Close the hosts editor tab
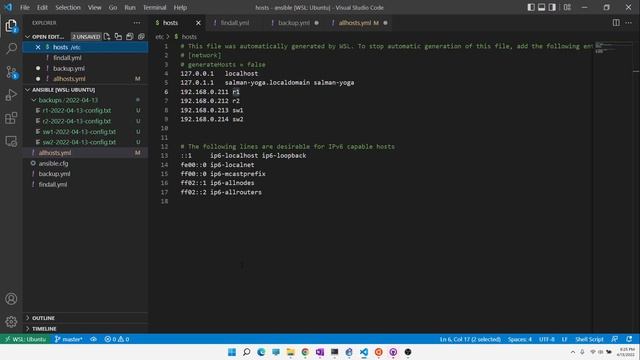Screen dimensions: 640x360 tap(198, 23)
